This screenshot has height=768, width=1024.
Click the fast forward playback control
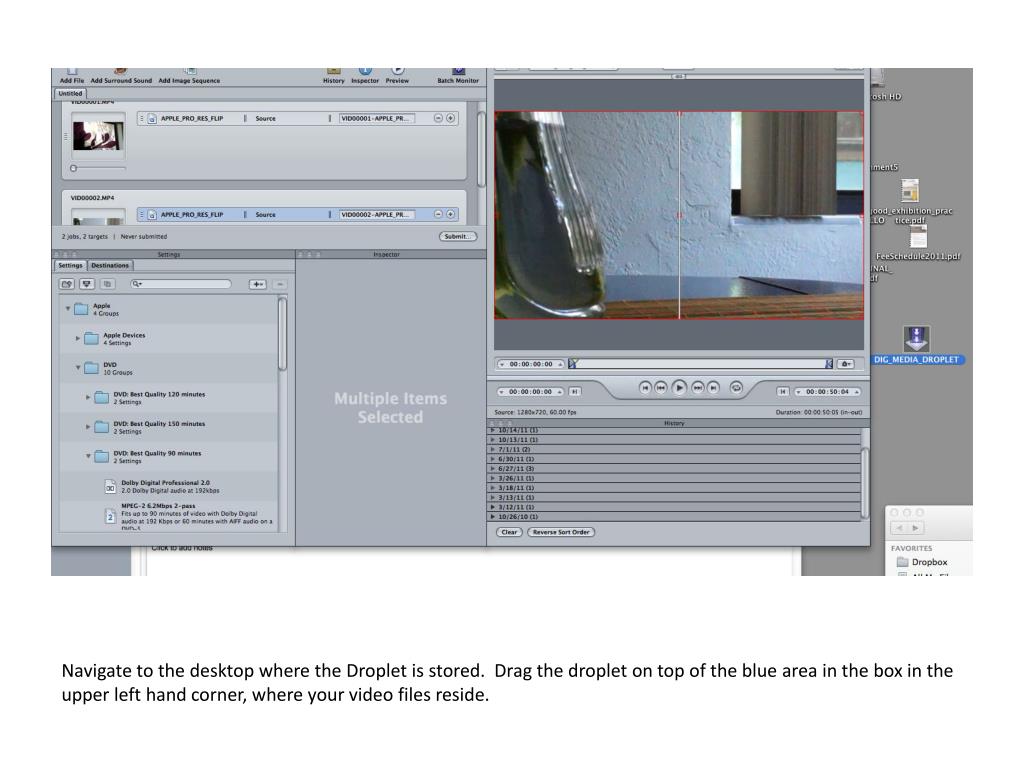[x=697, y=388]
